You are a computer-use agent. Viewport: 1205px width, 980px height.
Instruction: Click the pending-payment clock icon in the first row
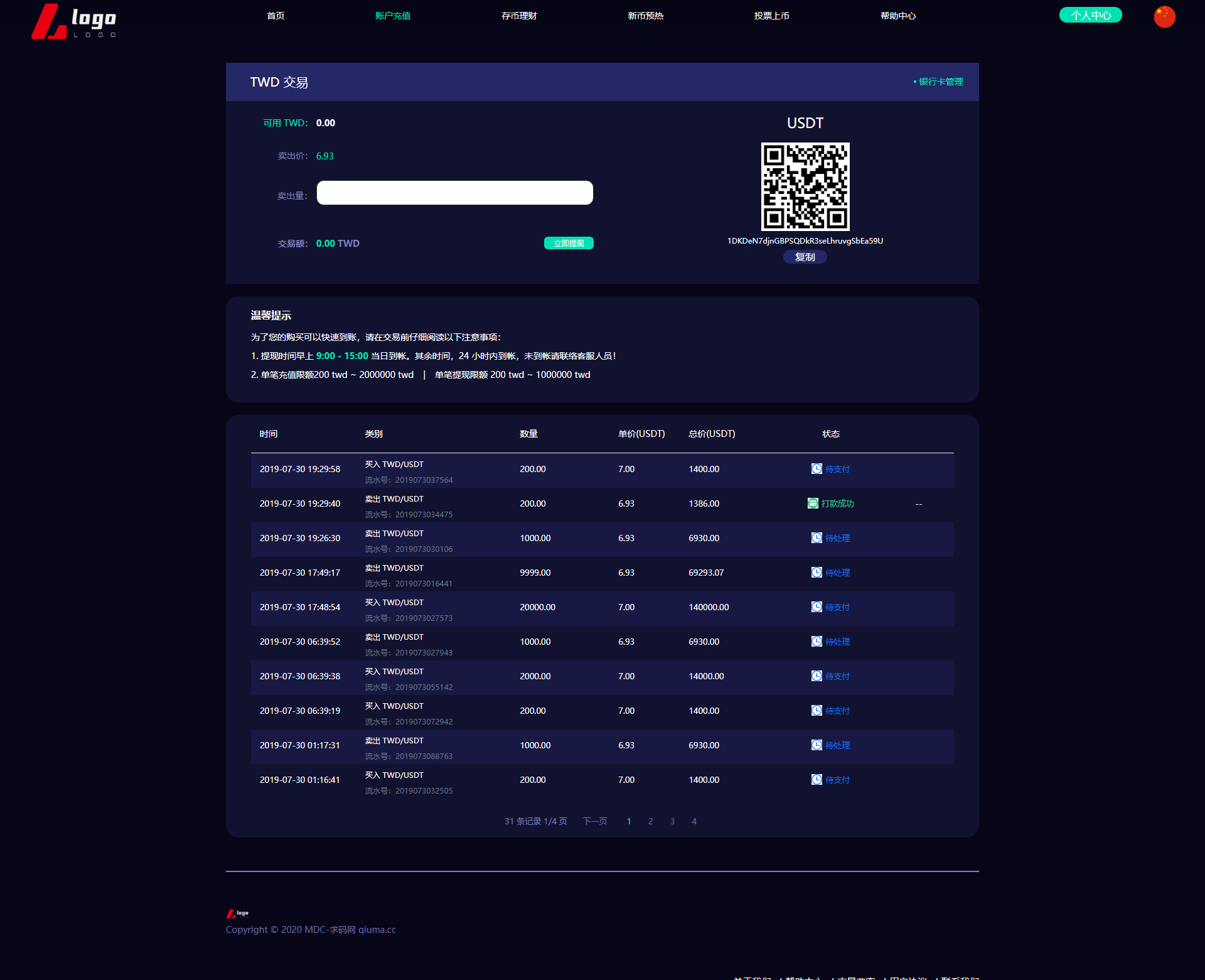point(817,469)
